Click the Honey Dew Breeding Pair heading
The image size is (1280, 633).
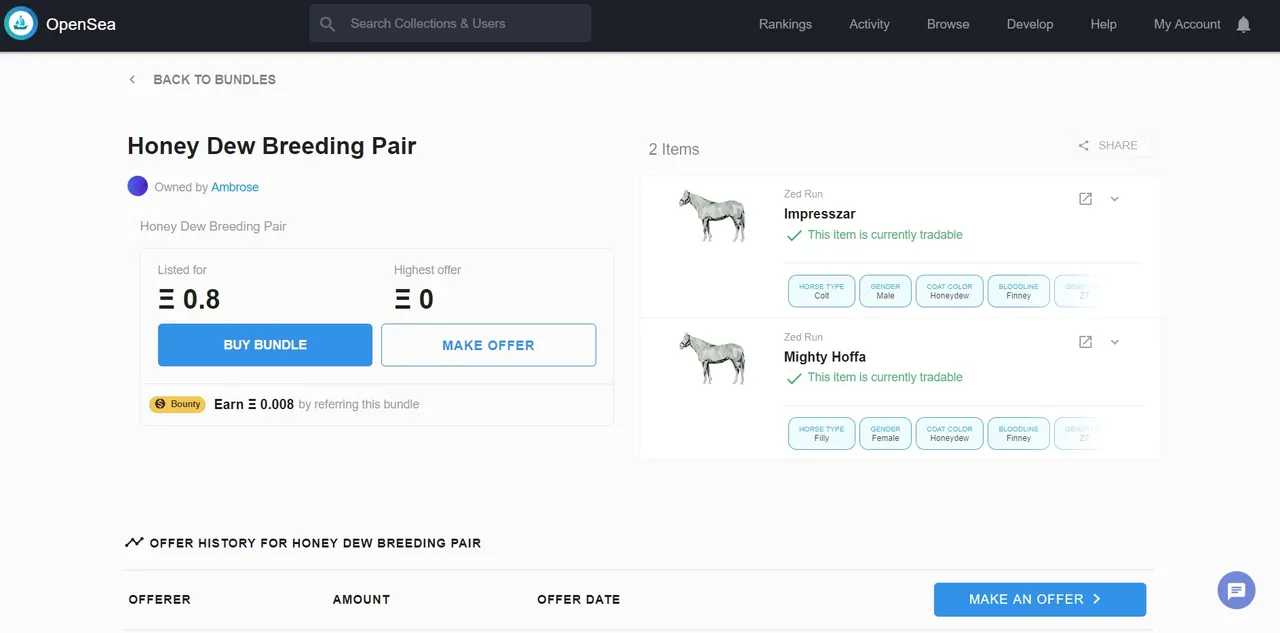(272, 146)
